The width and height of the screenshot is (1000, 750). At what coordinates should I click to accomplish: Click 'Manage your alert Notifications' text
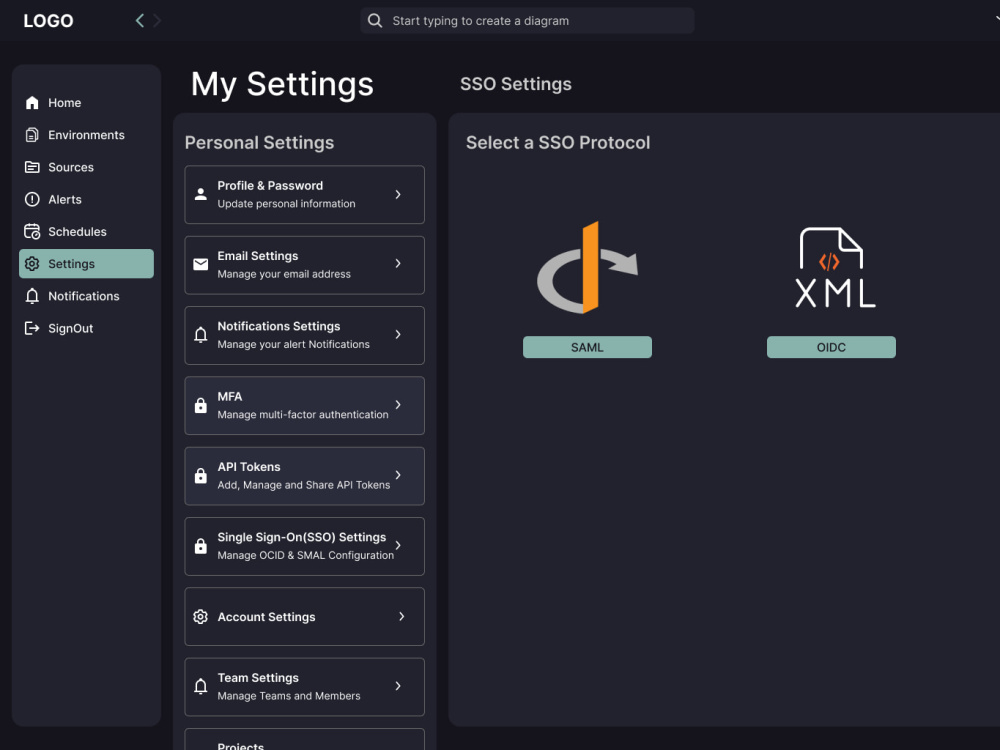(x=293, y=344)
